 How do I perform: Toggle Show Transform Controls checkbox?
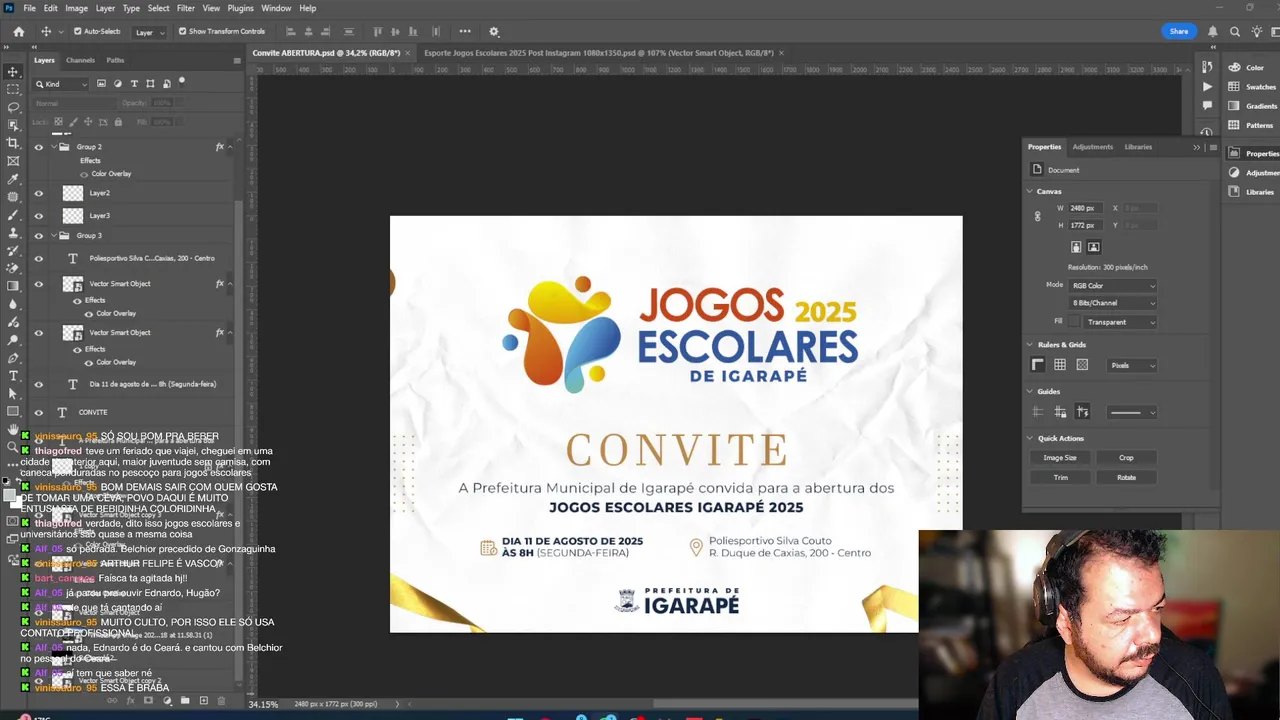pyautogui.click(x=182, y=31)
